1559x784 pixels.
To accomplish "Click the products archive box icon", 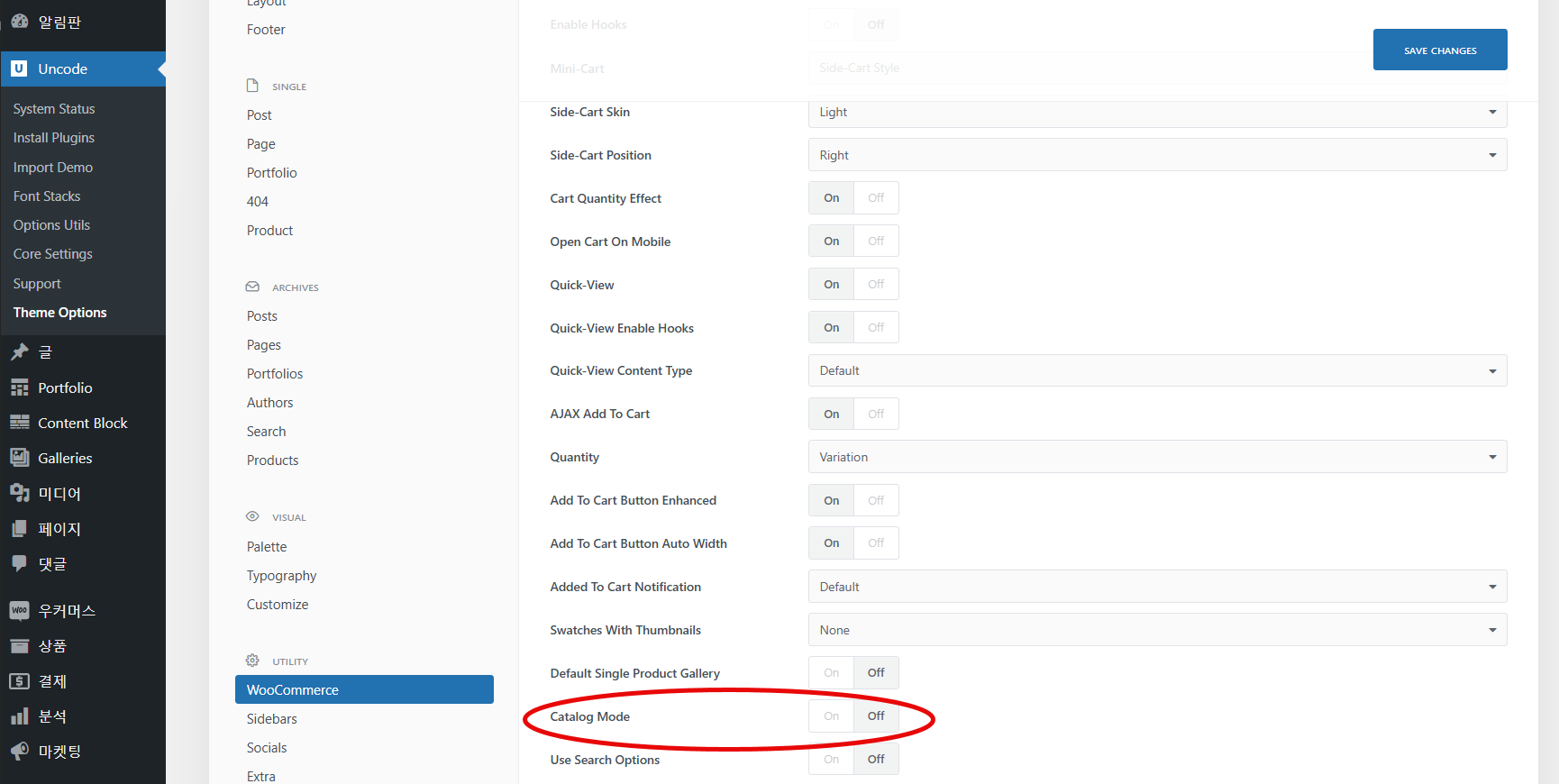I will pyautogui.click(x=20, y=645).
